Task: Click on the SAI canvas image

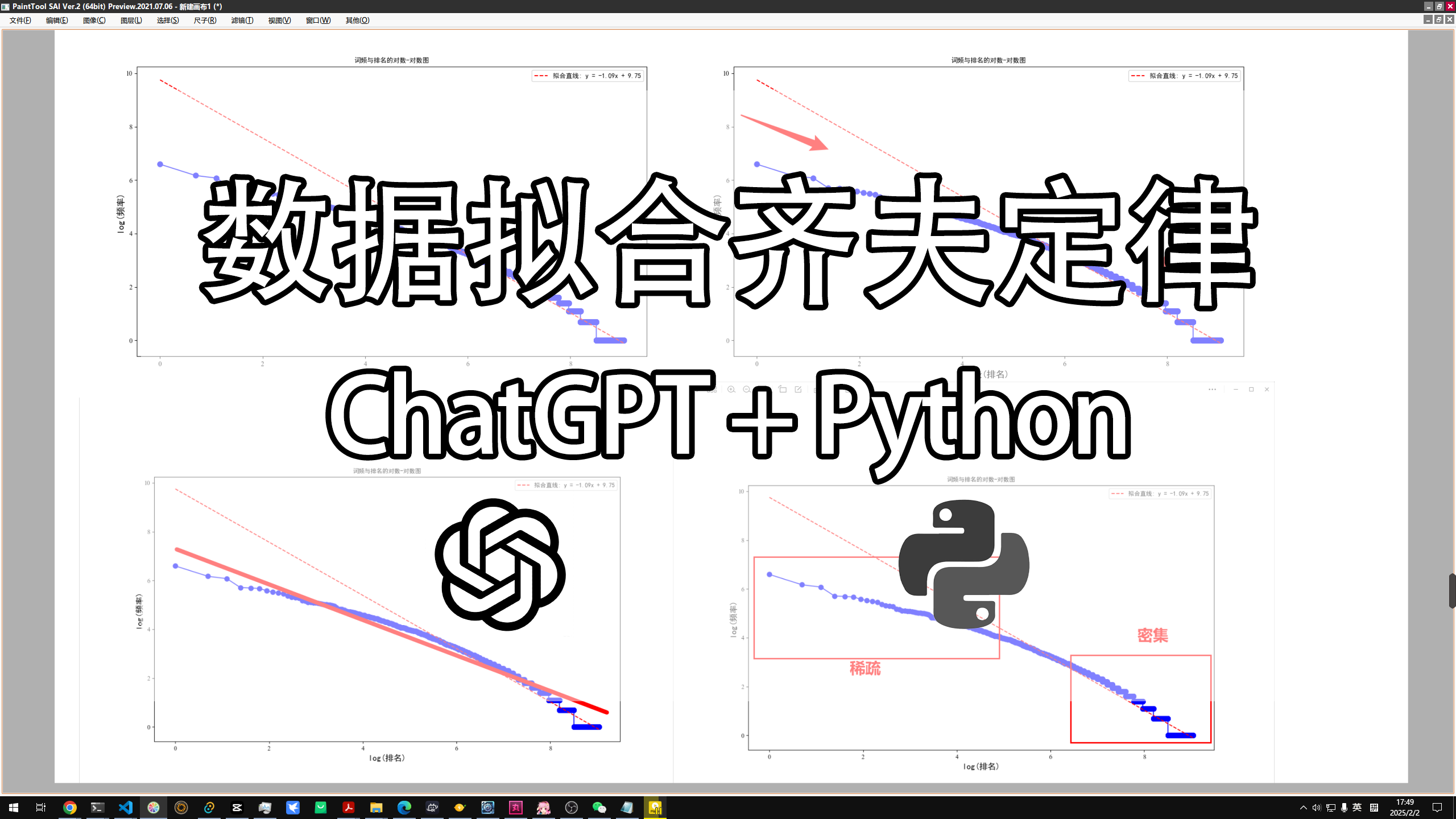Action: click(731, 406)
